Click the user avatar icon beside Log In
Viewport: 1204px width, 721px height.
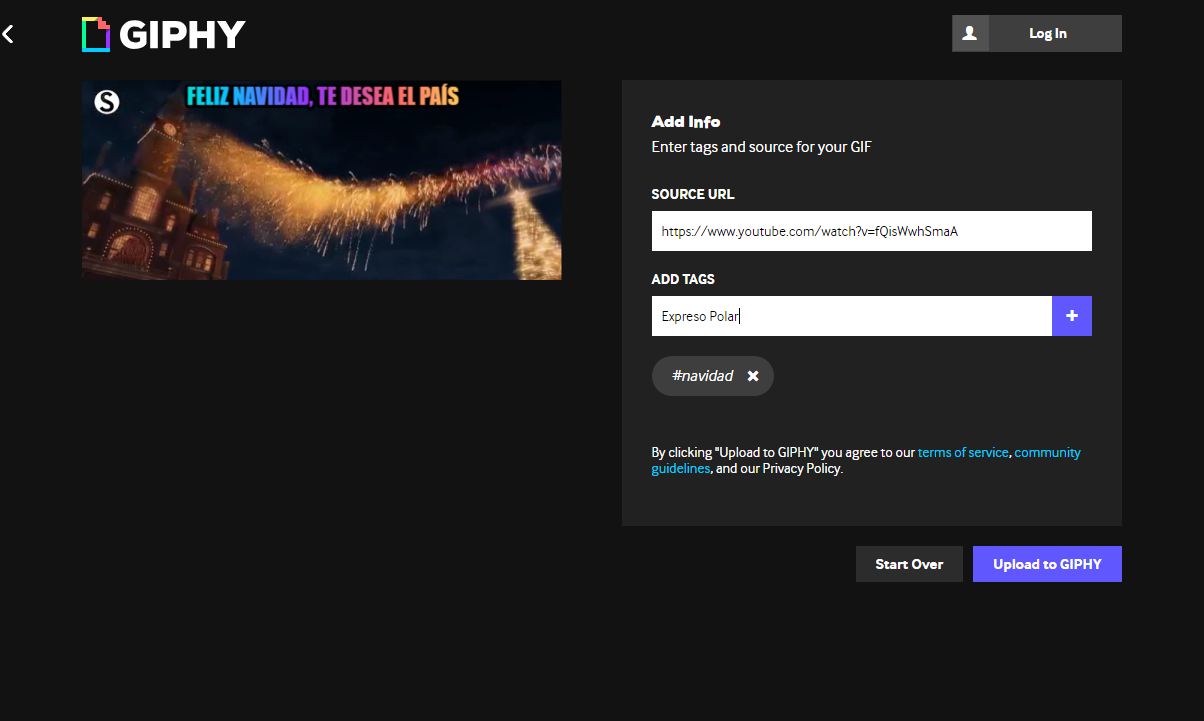970,33
